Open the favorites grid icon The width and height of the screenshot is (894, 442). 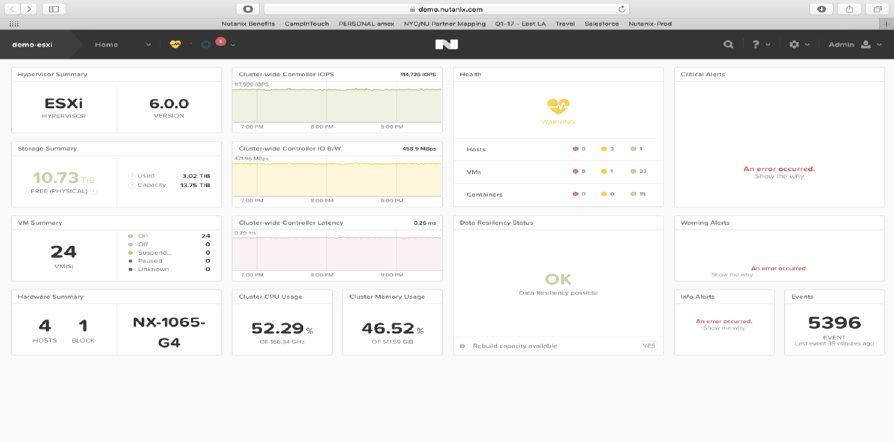tap(14, 24)
